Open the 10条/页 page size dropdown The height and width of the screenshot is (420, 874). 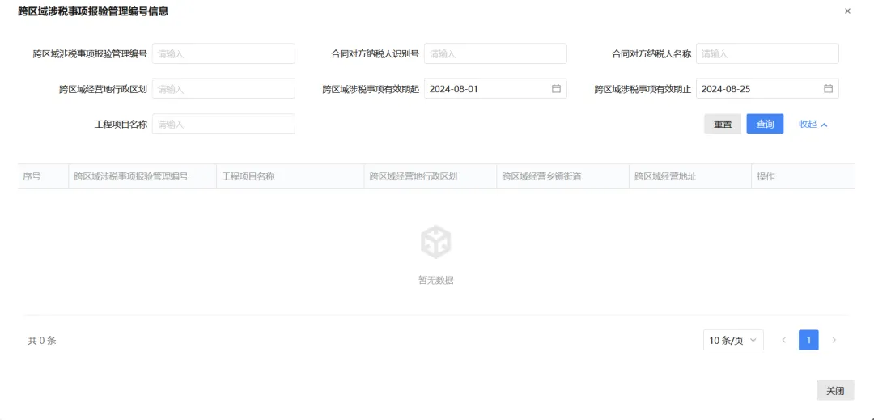(733, 340)
